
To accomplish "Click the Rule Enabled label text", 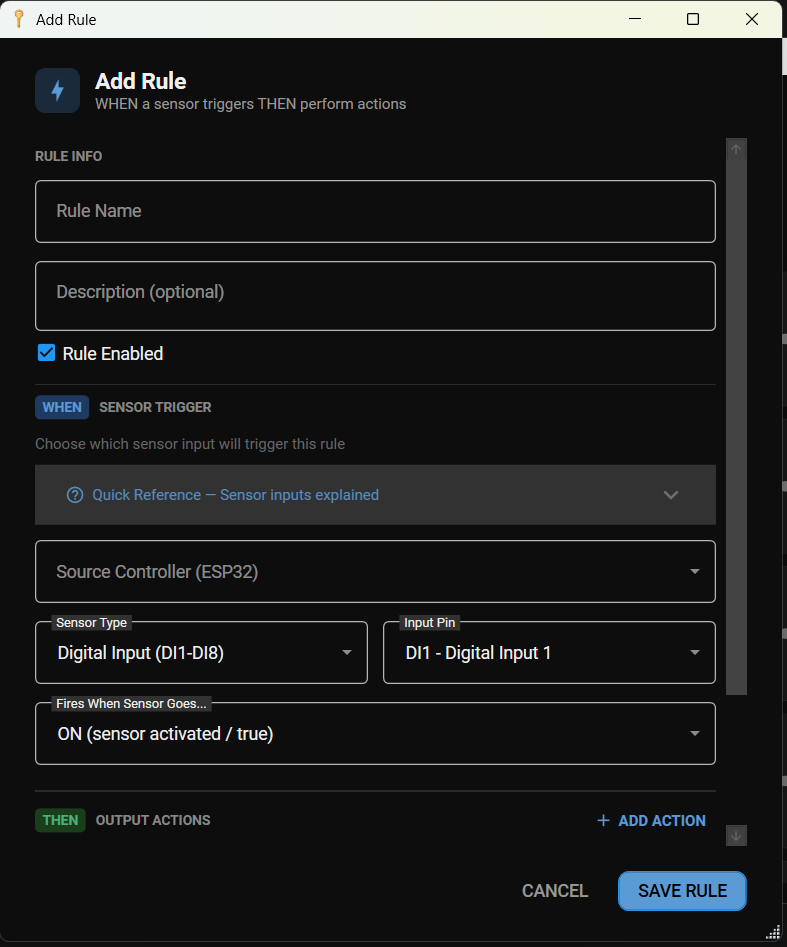I will pos(112,353).
